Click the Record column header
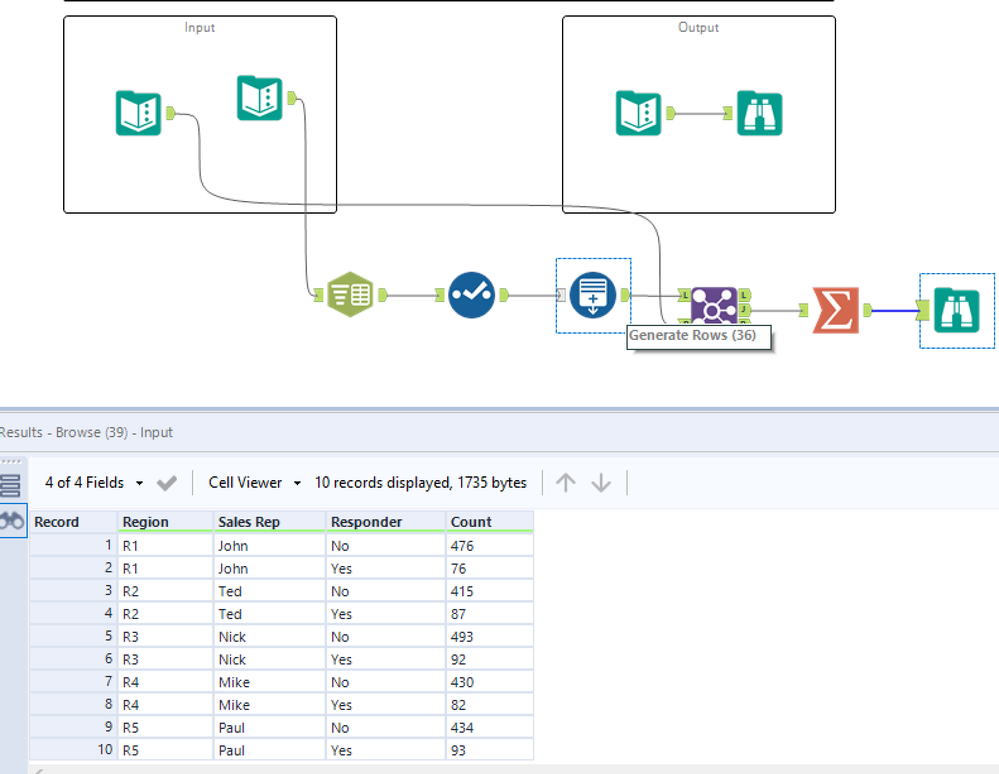999x774 pixels. pyautogui.click(x=73, y=522)
